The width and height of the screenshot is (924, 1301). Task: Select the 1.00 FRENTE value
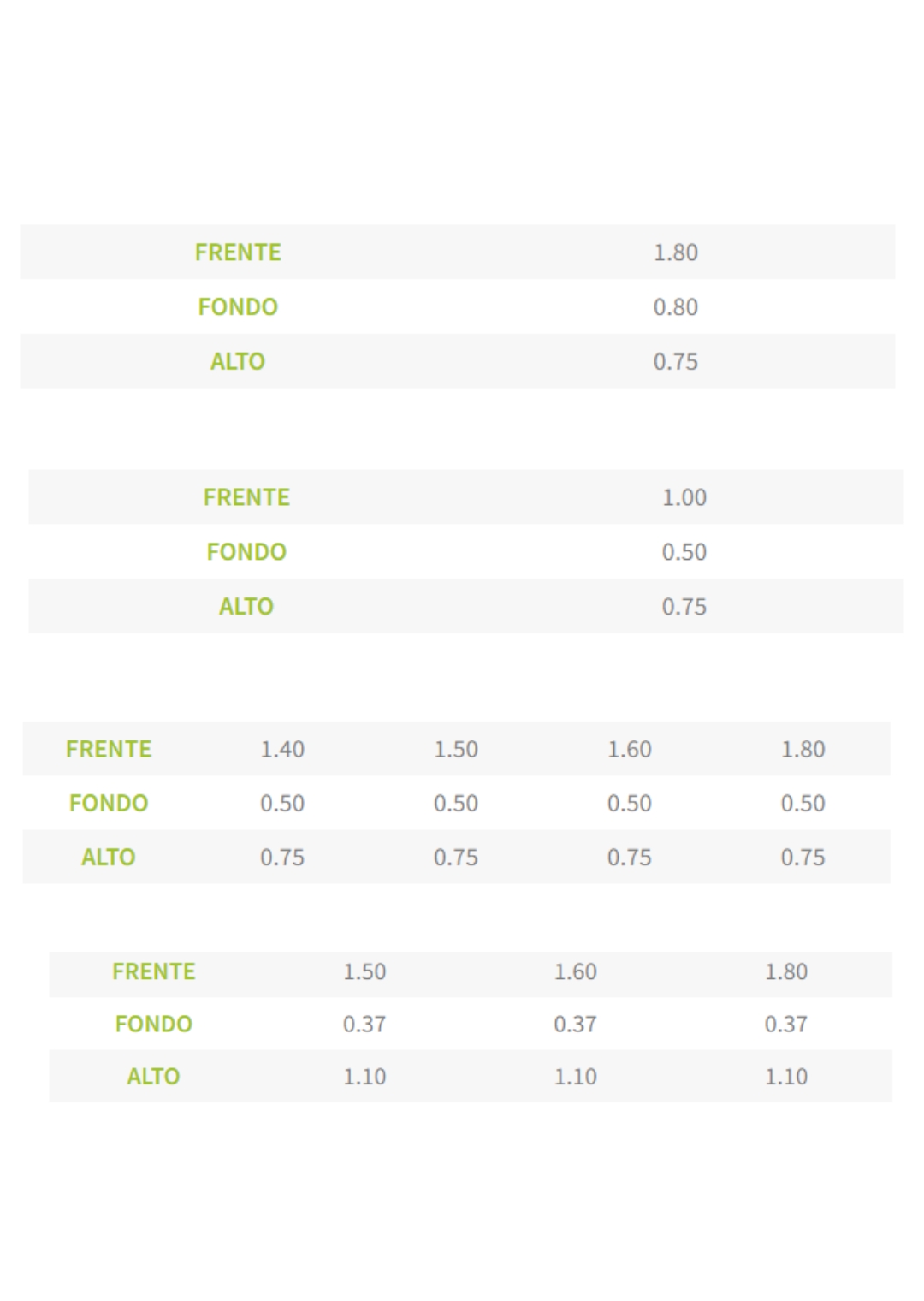tap(684, 497)
